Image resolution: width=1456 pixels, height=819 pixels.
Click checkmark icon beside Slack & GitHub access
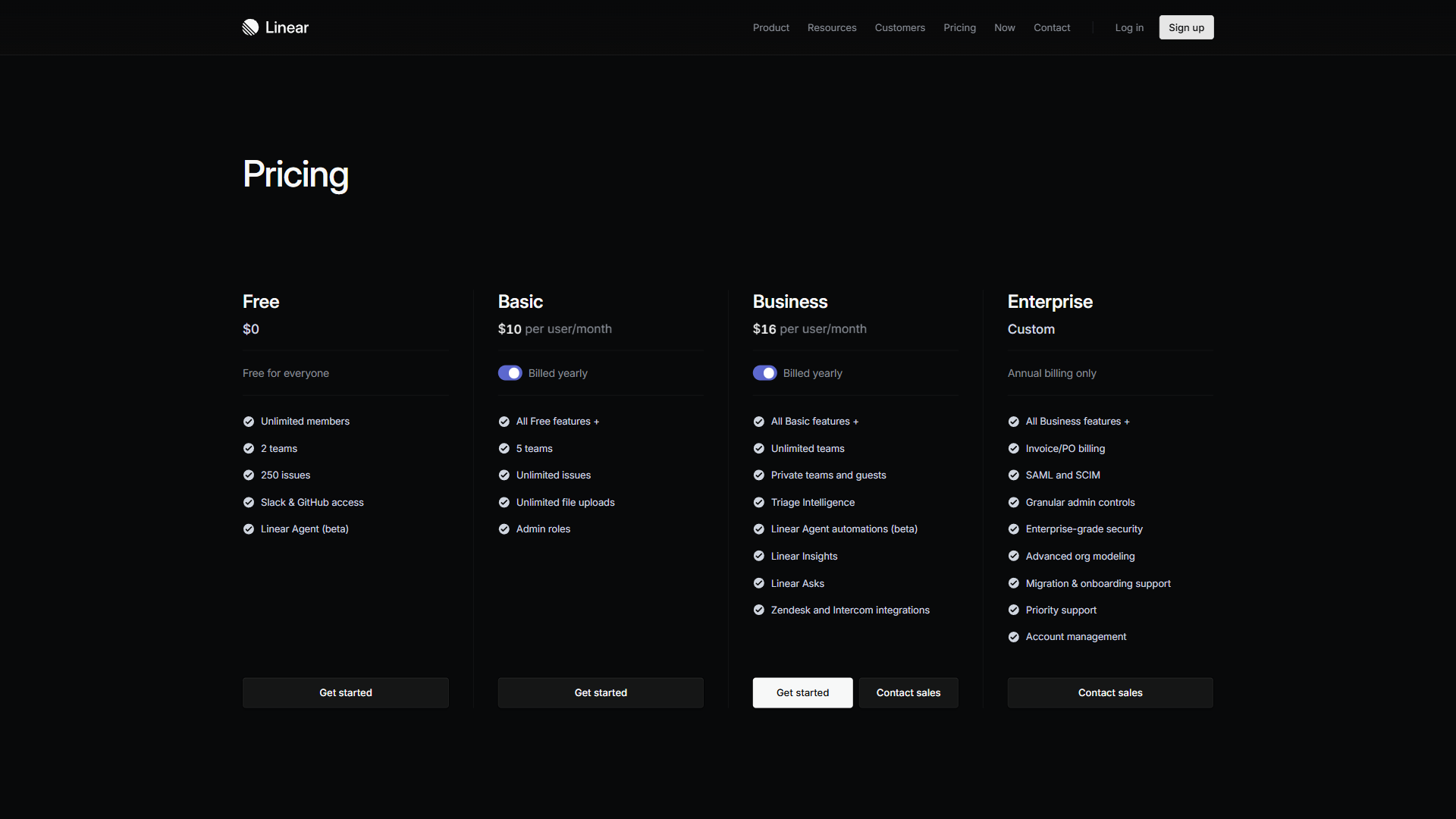tap(249, 503)
